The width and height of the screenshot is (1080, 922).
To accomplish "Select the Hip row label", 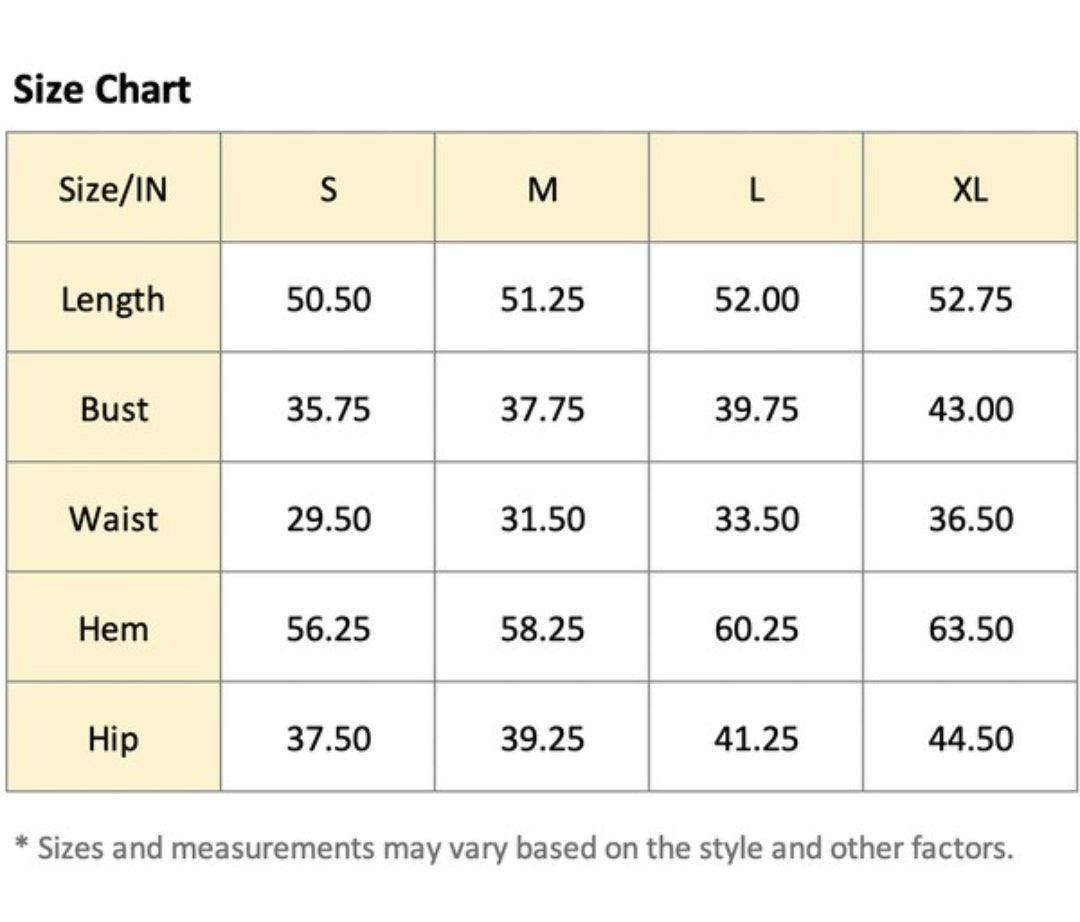I will (113, 739).
